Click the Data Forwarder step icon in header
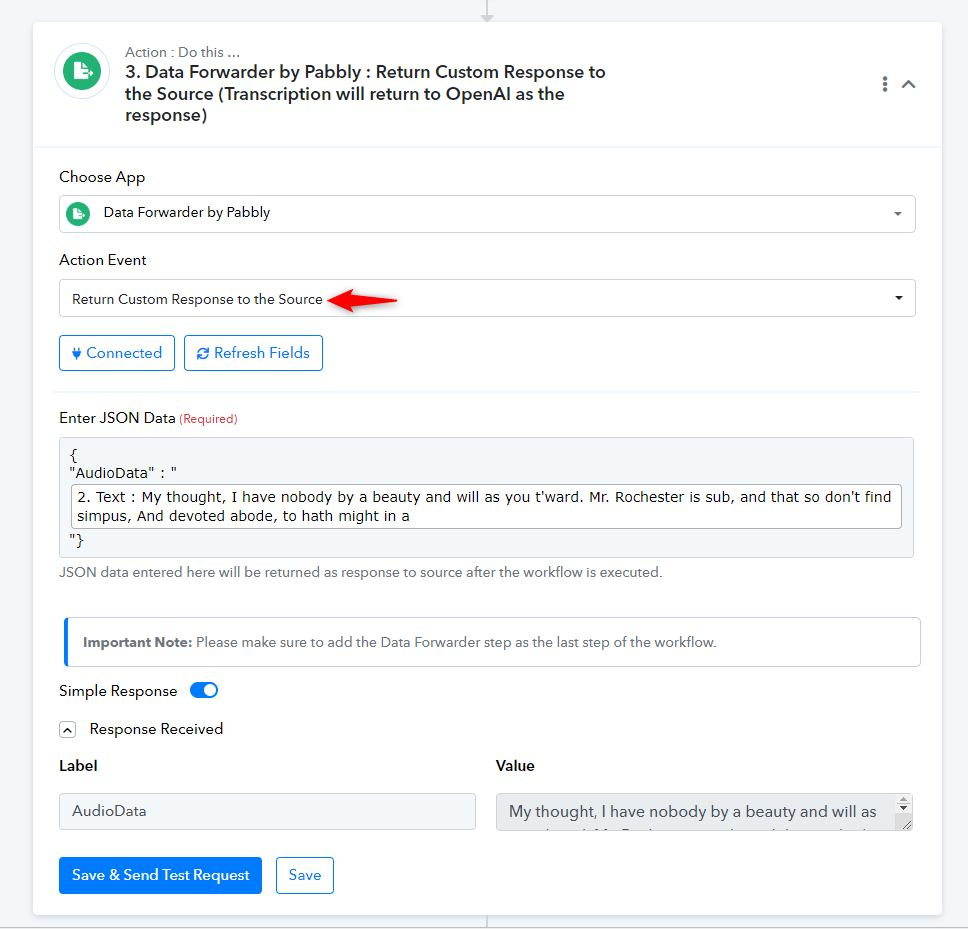 pos(82,72)
